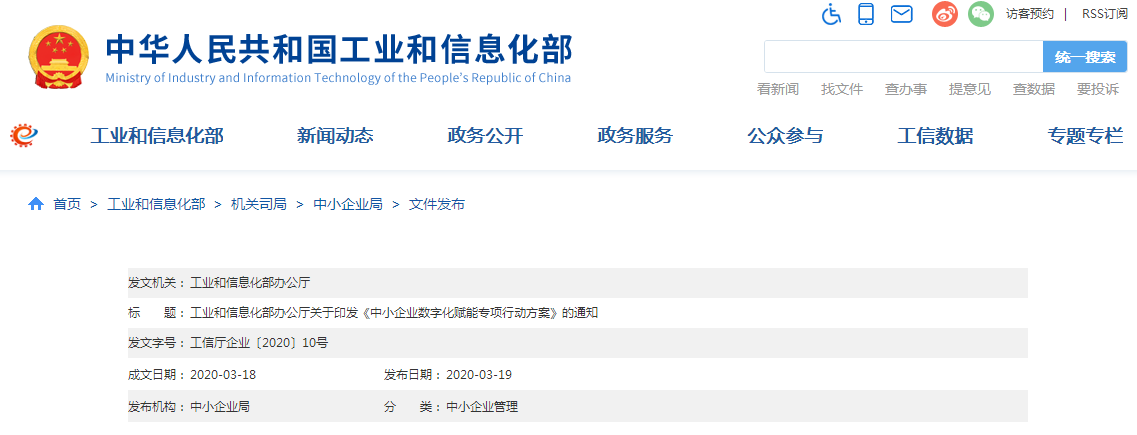Click the national emblem logo

coord(58,57)
